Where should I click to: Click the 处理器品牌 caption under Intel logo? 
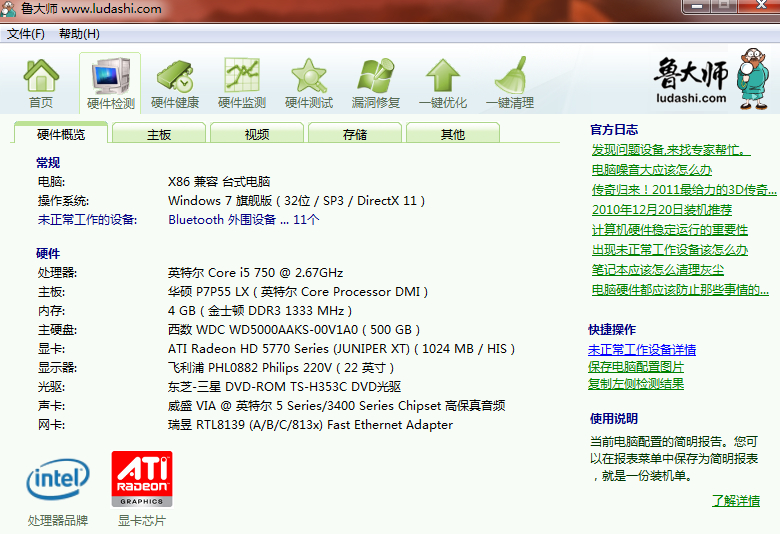point(58,521)
